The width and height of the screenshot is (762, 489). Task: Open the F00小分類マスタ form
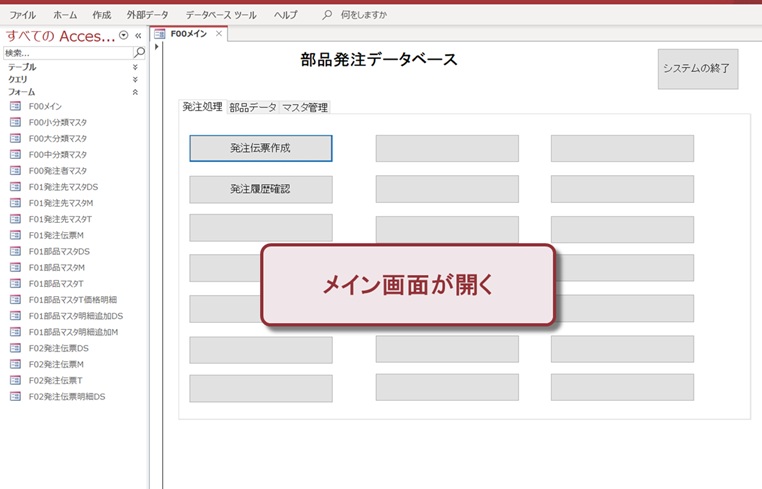point(57,122)
